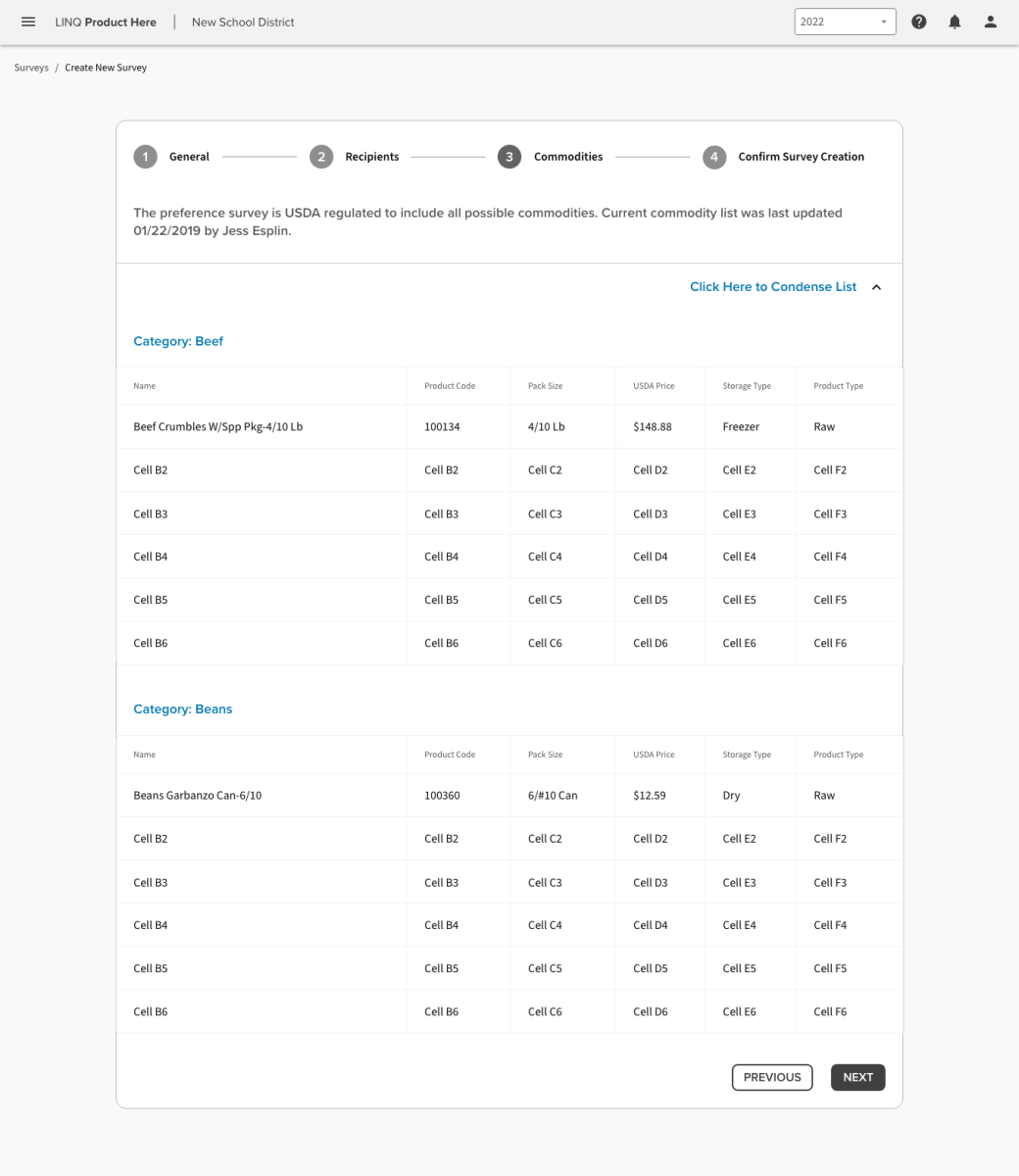Navigate to Surveys breadcrumb
This screenshot has height=1176, width=1019.
point(31,68)
